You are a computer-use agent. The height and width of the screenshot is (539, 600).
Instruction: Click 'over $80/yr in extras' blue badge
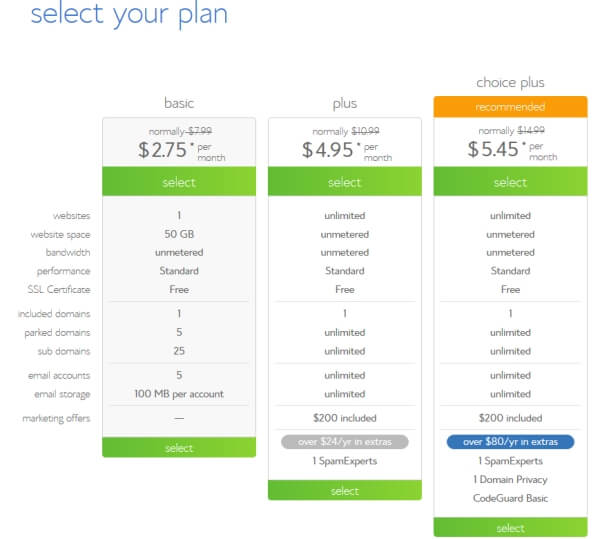tap(510, 441)
